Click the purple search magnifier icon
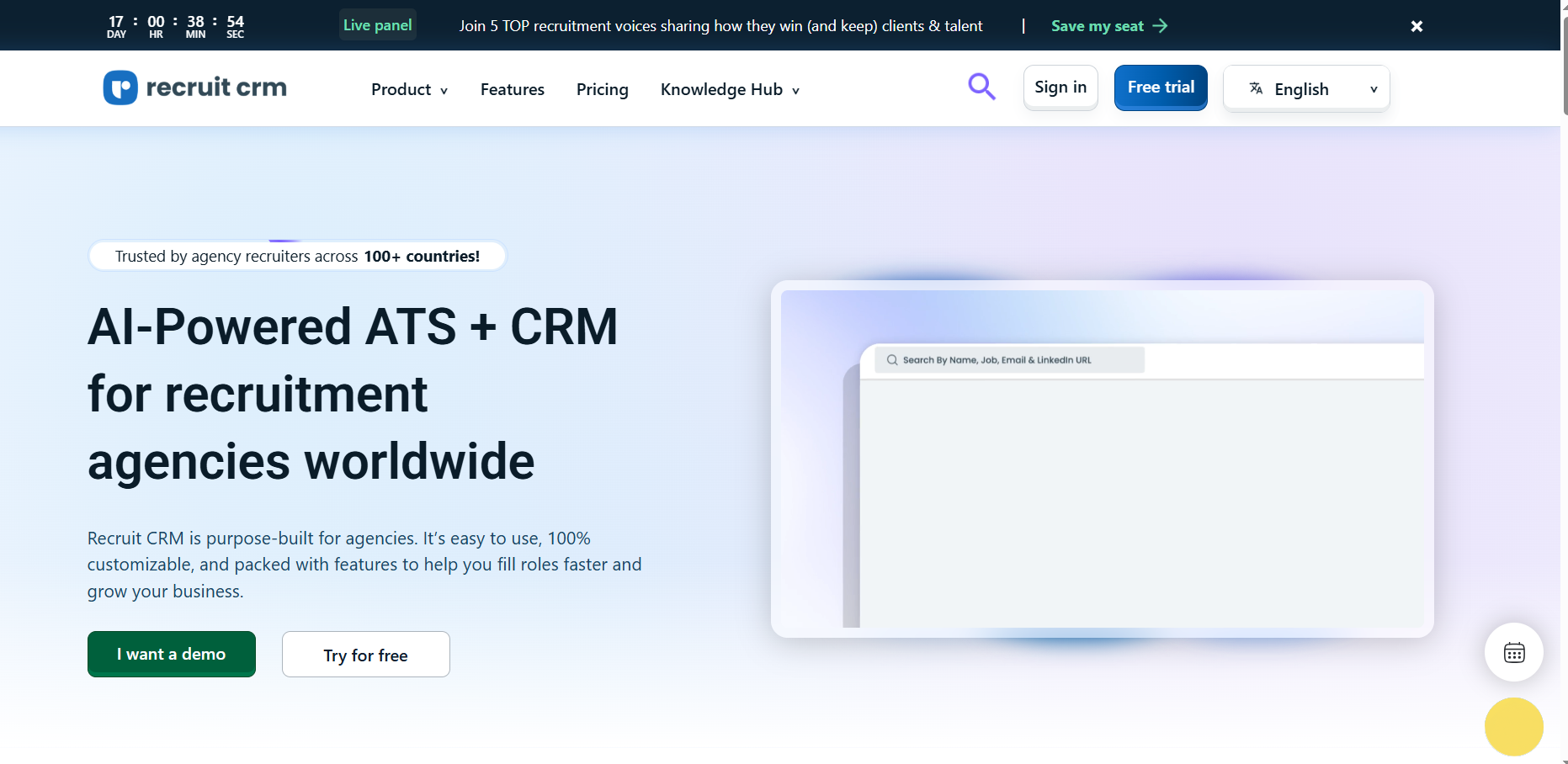This screenshot has width=1568, height=764. click(981, 87)
